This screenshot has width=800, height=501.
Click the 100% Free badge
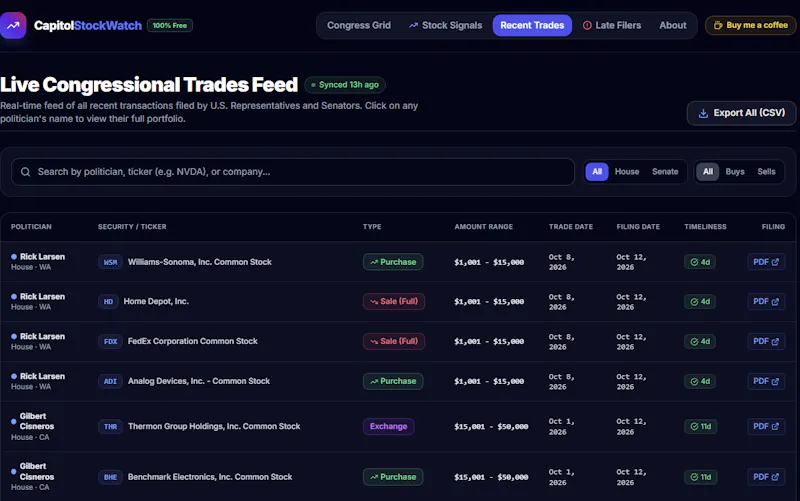click(170, 26)
